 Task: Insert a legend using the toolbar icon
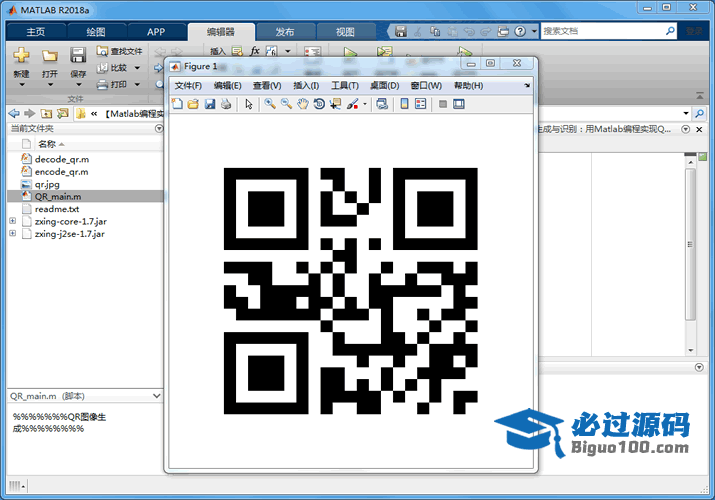point(420,104)
